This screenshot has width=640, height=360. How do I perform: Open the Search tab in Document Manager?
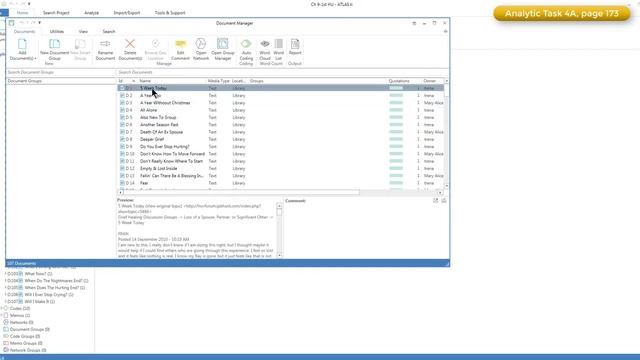pos(109,31)
